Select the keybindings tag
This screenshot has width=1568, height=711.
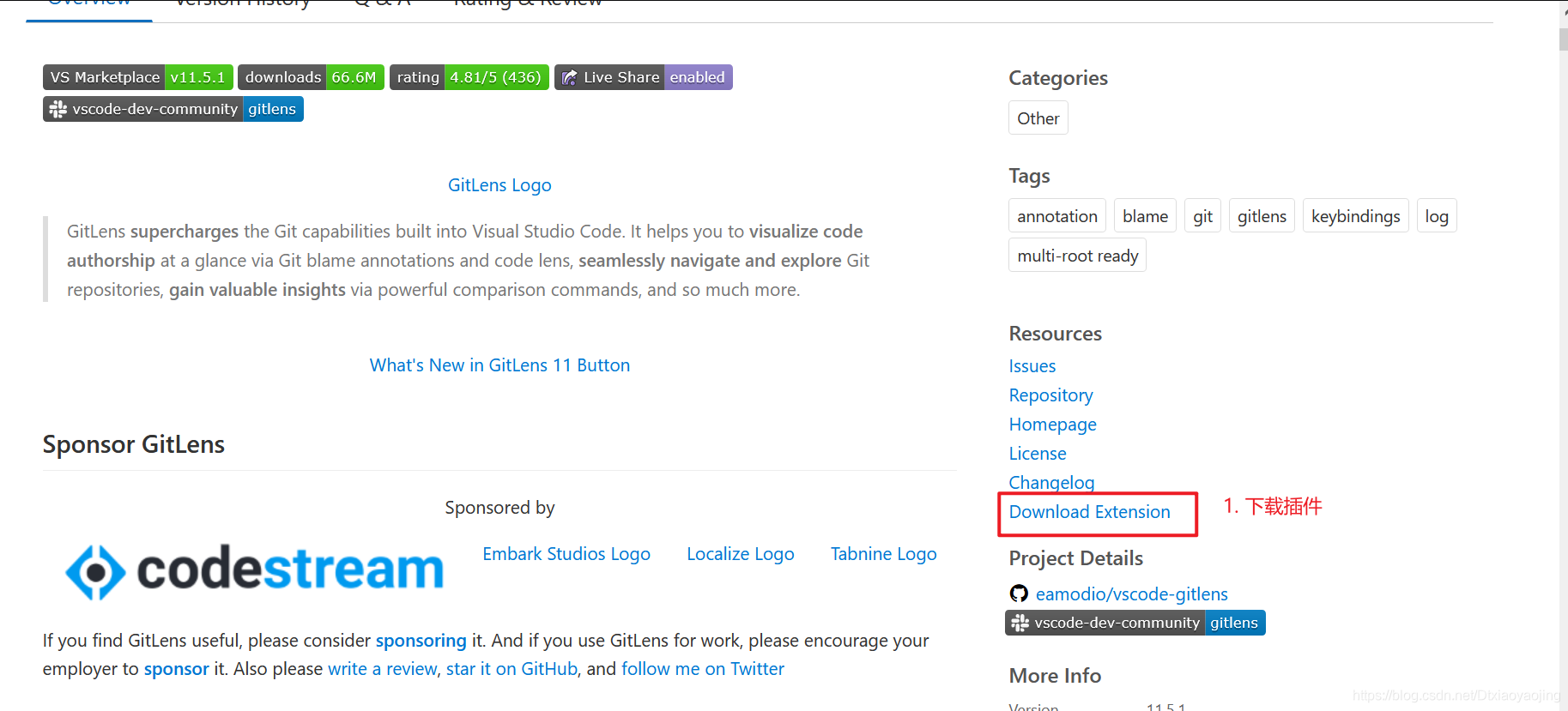pos(1355,216)
